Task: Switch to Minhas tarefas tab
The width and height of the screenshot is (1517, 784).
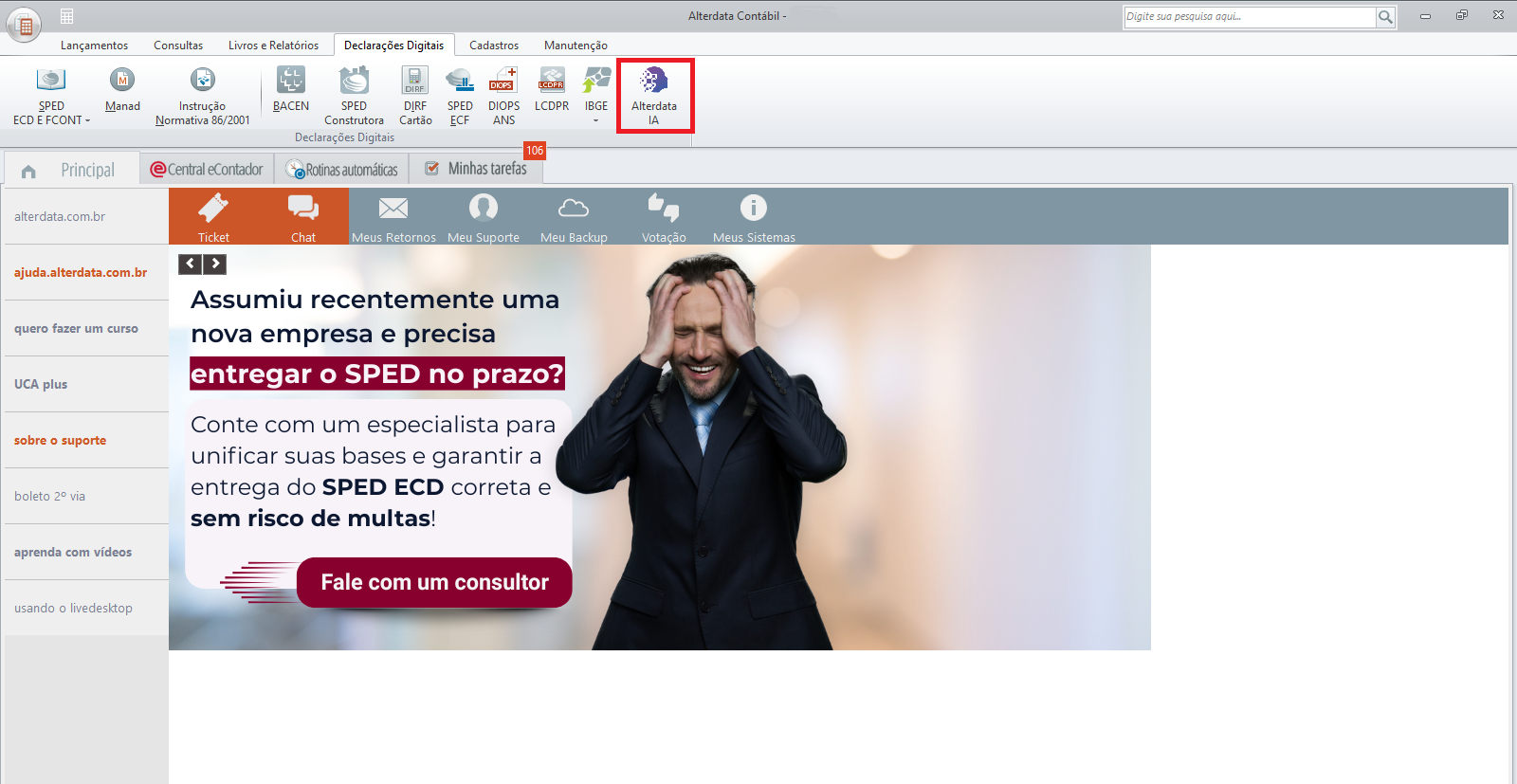Action: coord(476,169)
